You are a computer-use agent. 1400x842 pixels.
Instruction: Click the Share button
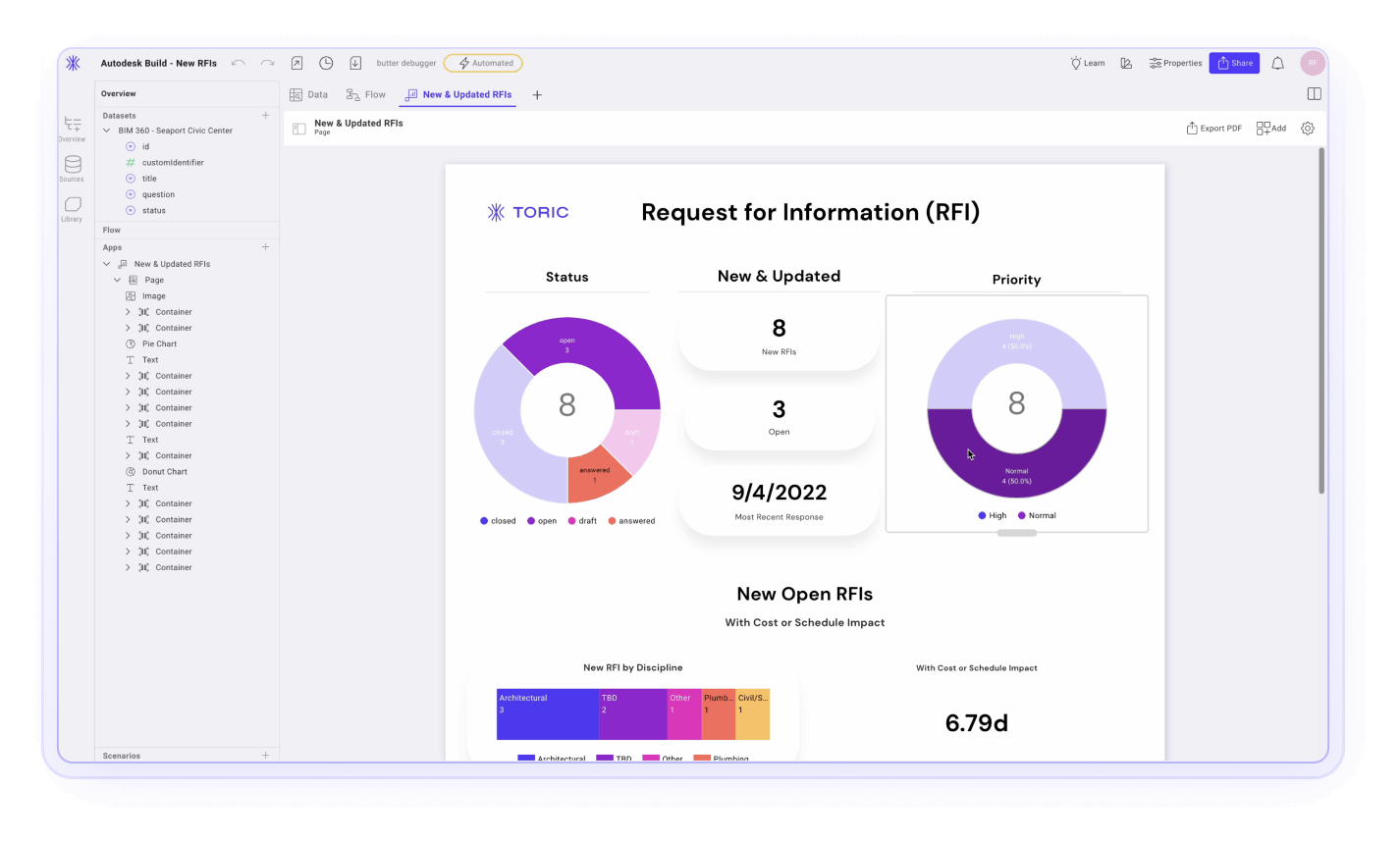1234,62
